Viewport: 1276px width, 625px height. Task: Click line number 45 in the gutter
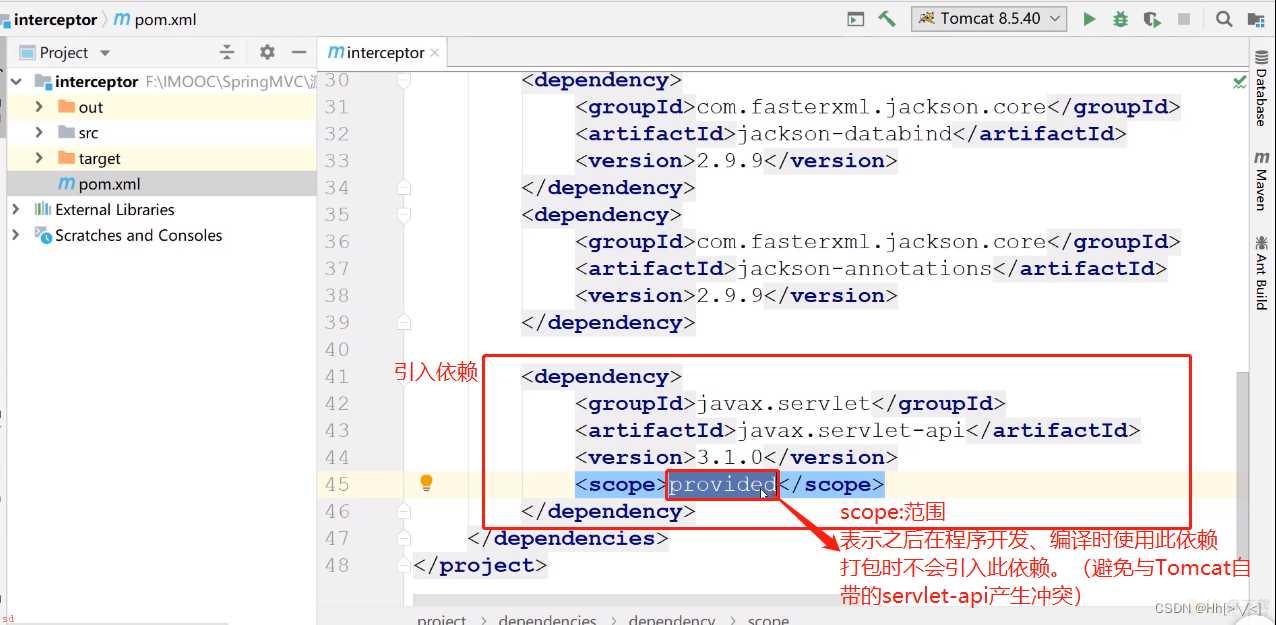(337, 484)
